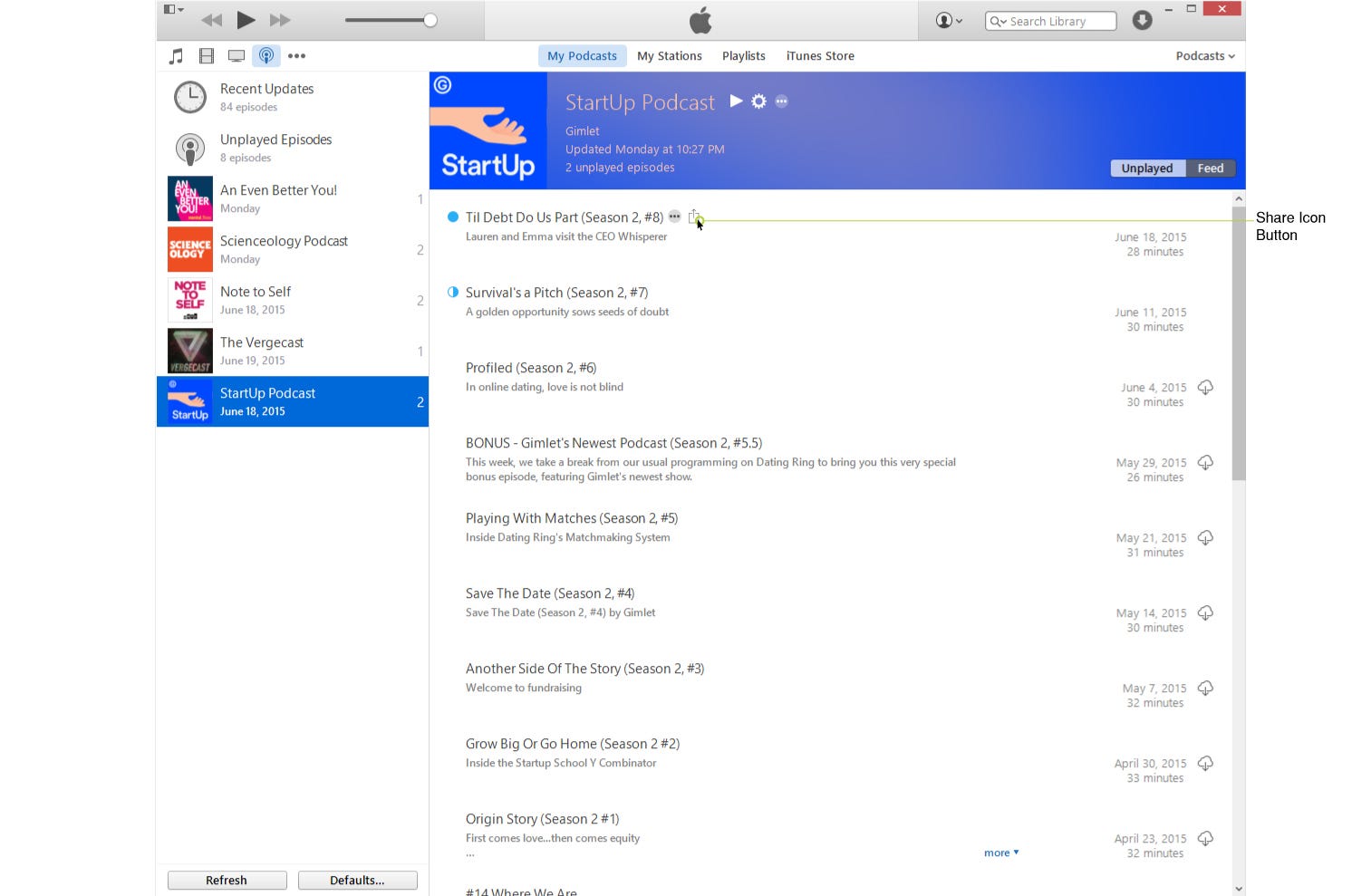
Task: Open the user account dropdown
Action: (949, 20)
